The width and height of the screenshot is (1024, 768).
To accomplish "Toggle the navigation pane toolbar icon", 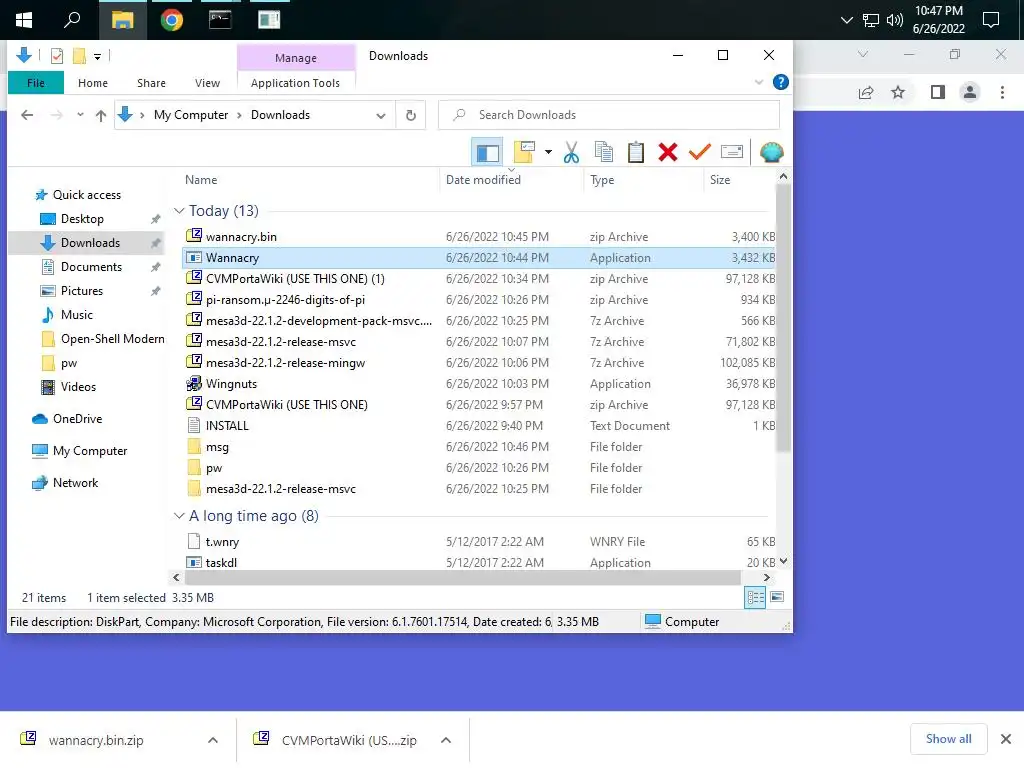I will (487, 153).
